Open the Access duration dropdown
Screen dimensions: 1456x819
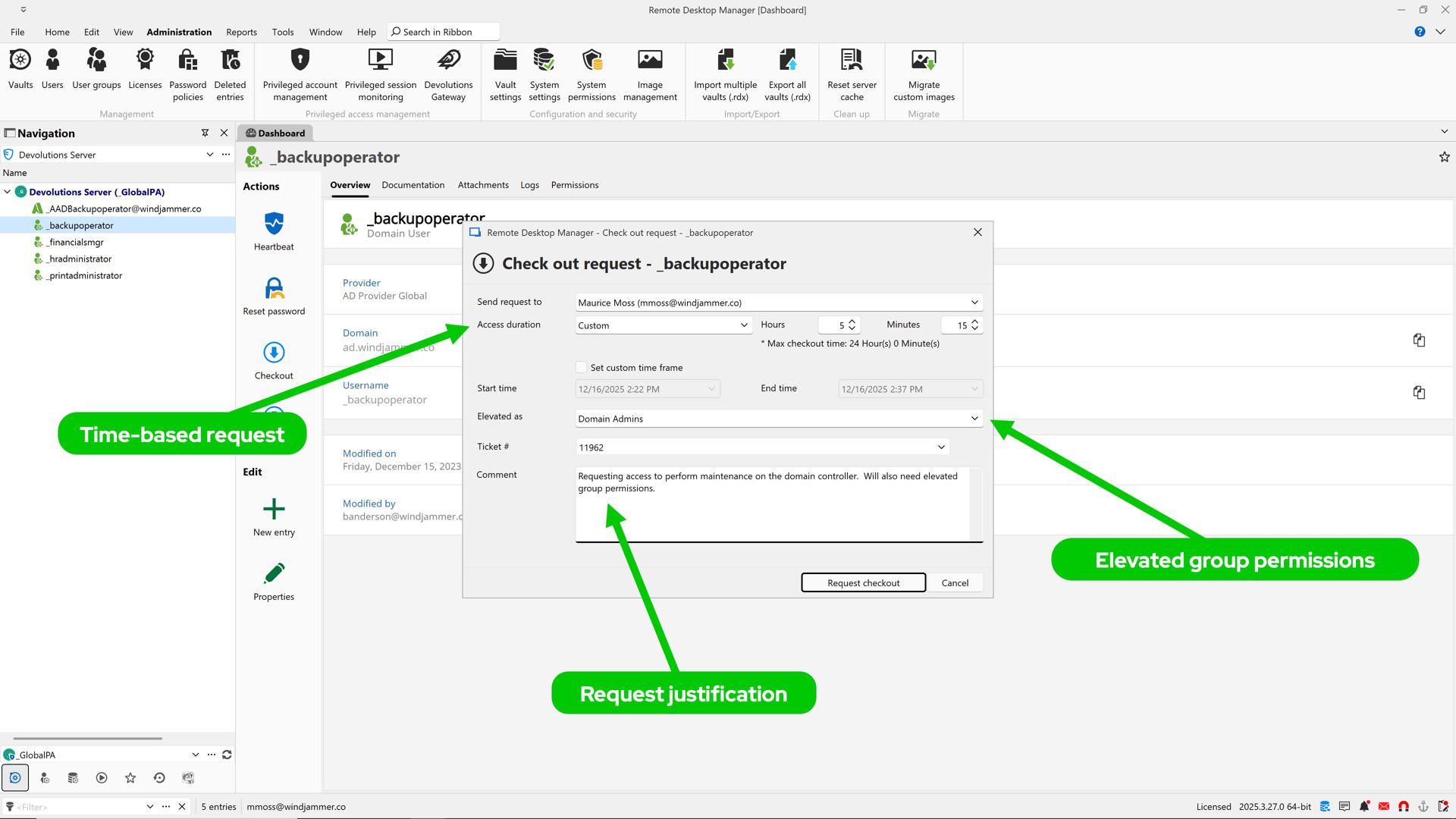click(x=663, y=325)
